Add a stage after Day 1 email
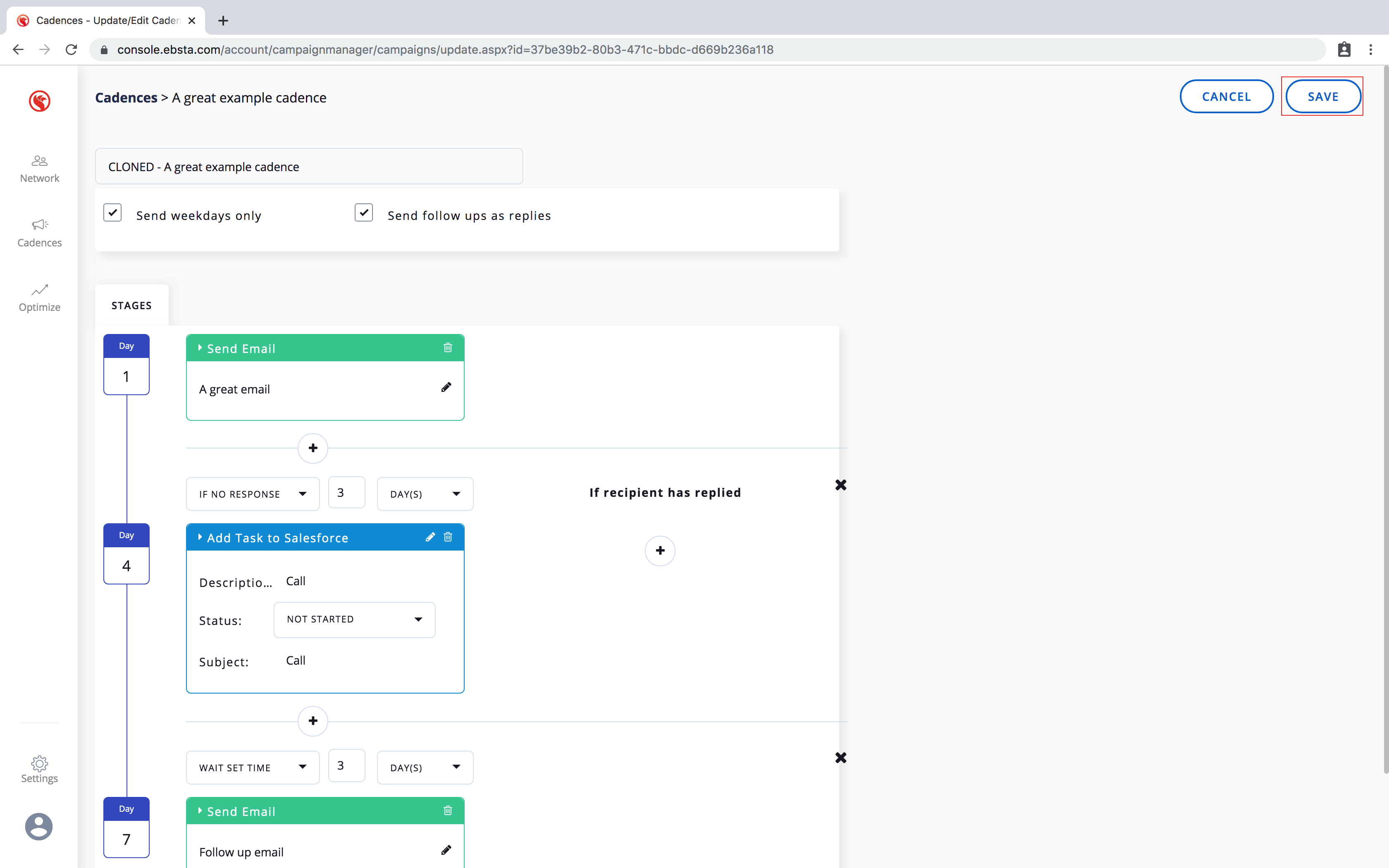This screenshot has height=868, width=1389. tap(313, 448)
